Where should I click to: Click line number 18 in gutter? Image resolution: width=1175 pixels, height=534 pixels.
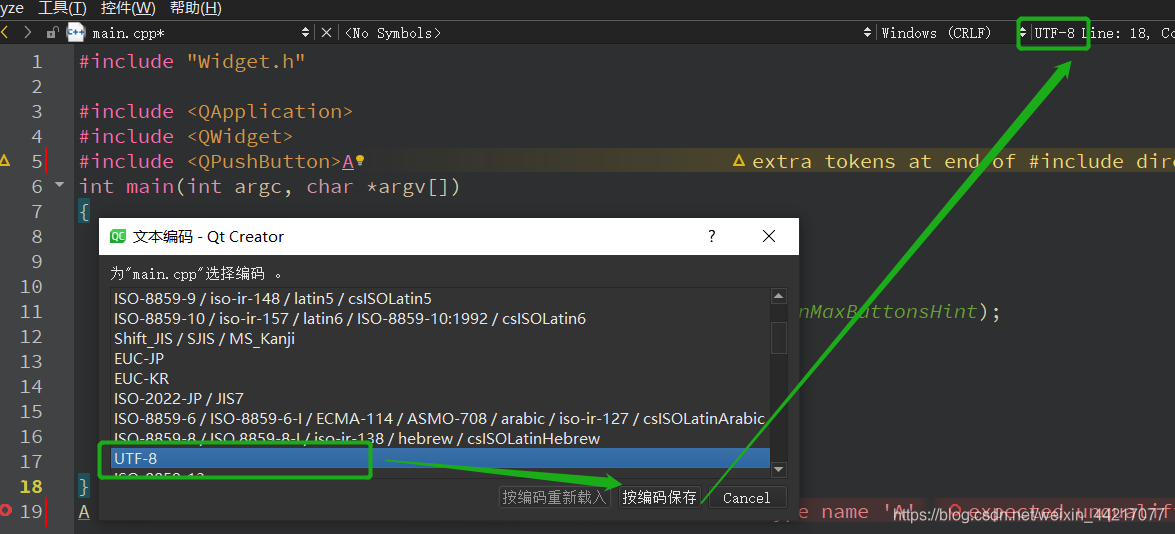pos(31,486)
